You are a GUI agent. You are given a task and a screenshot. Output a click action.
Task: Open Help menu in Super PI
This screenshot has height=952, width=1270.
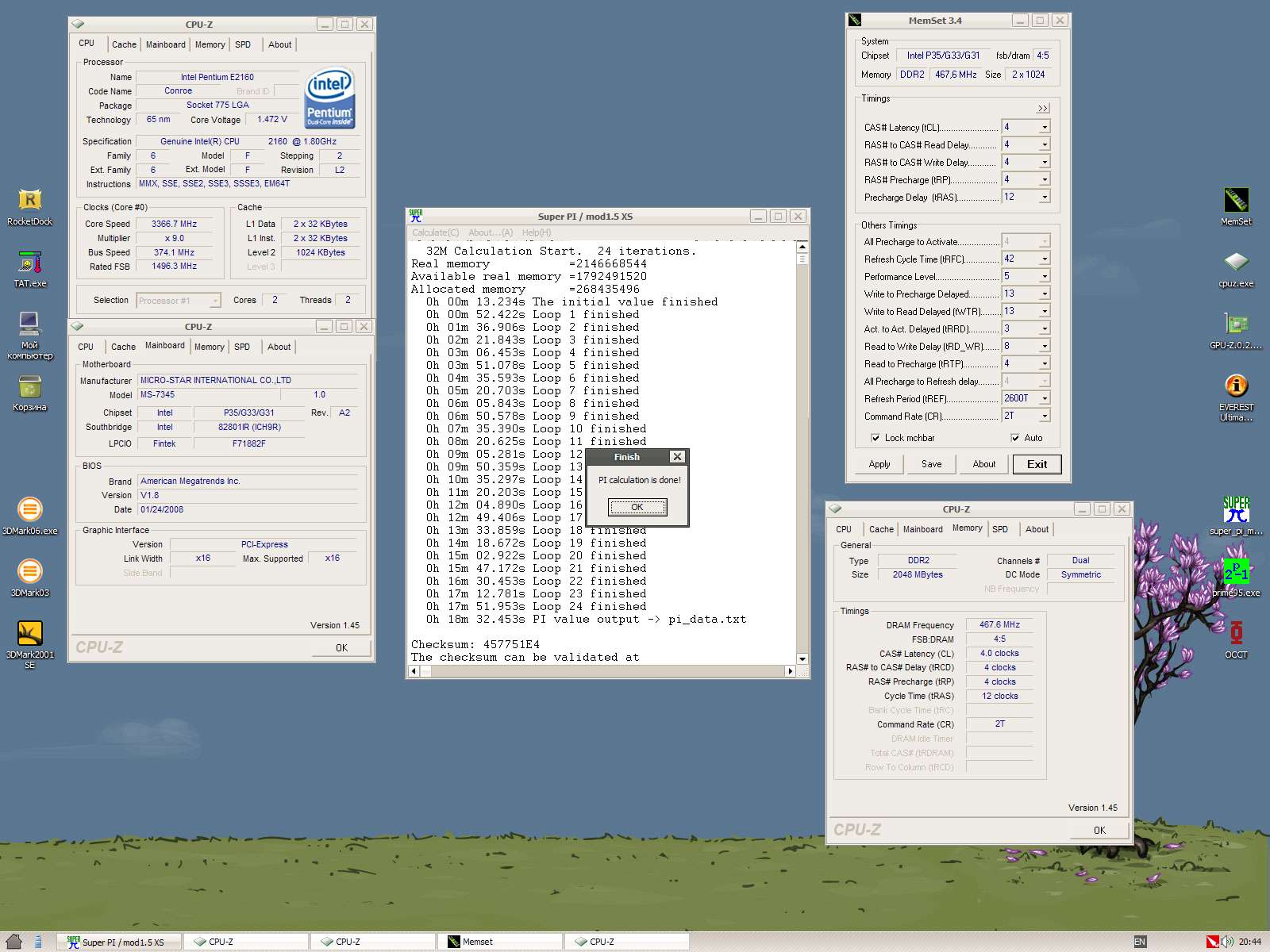click(537, 232)
